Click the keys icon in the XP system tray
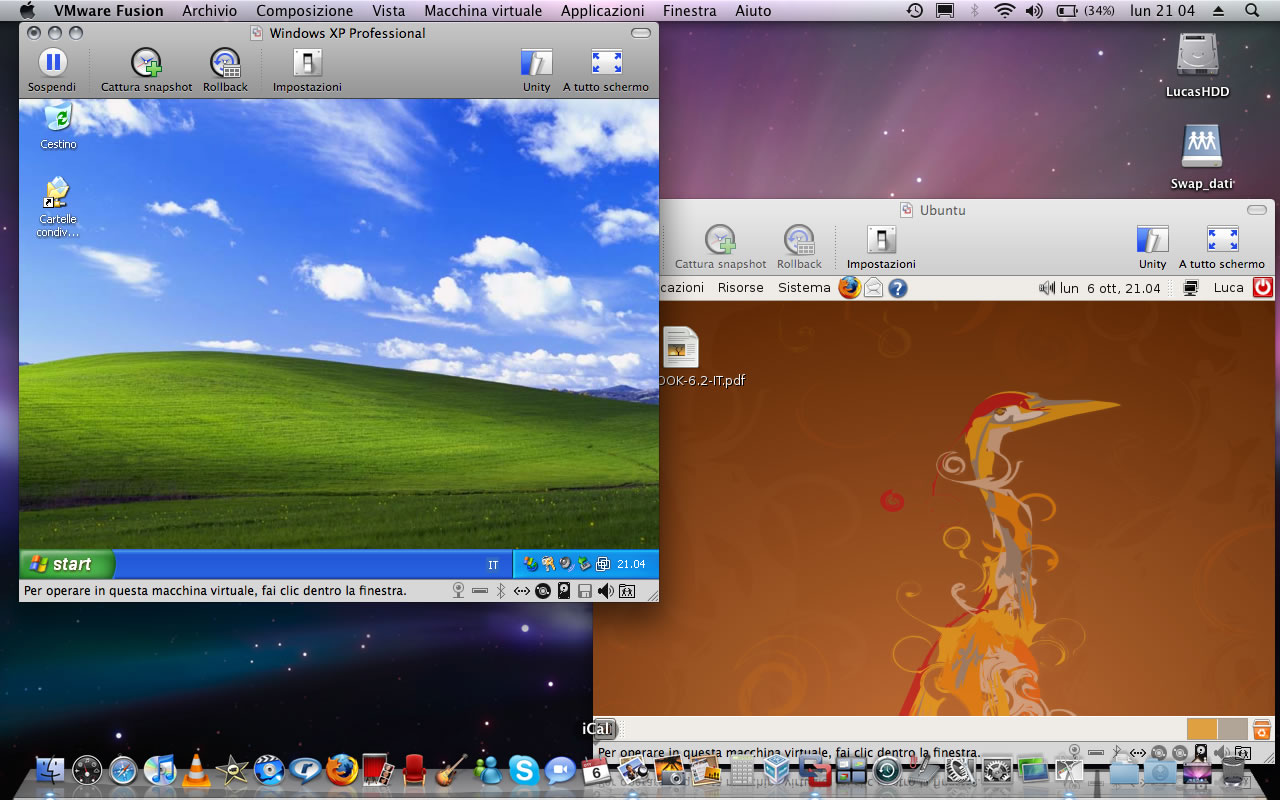1280x800 pixels. tap(548, 564)
